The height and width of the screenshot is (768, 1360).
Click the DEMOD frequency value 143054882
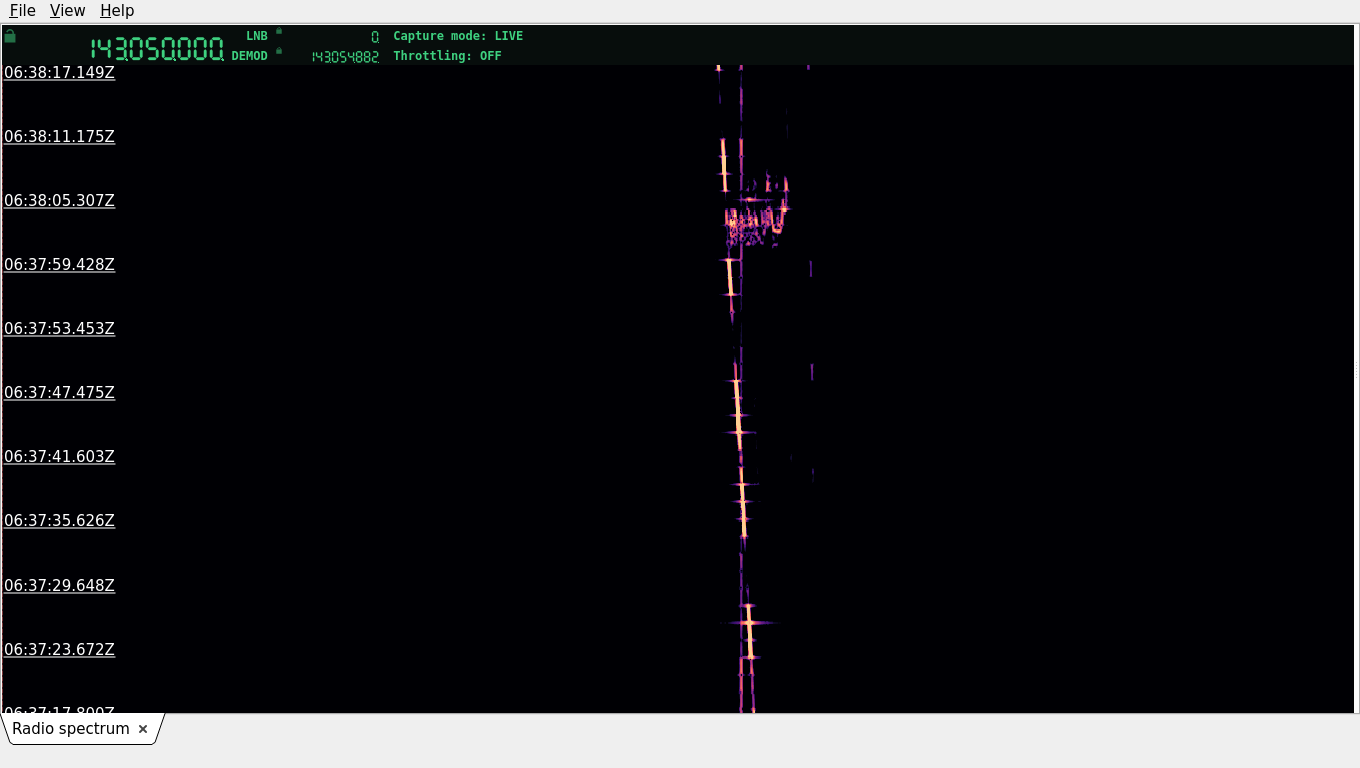pyautogui.click(x=345, y=57)
